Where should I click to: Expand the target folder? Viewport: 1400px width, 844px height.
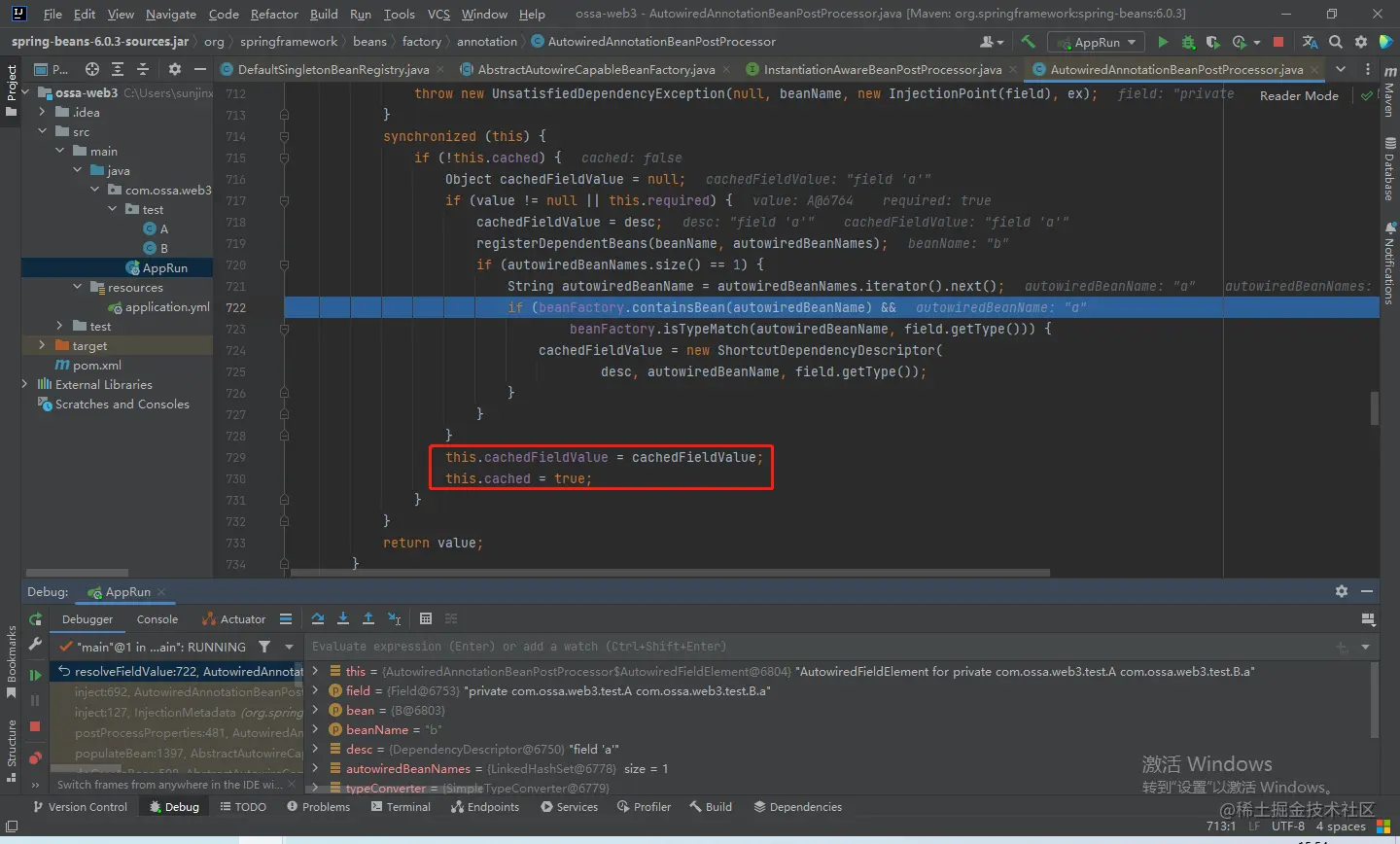[42, 345]
